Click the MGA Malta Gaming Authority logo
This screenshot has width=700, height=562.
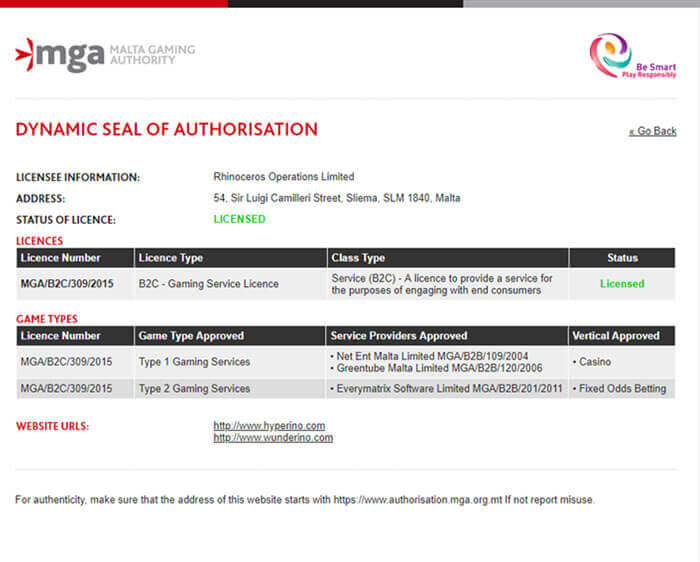105,55
